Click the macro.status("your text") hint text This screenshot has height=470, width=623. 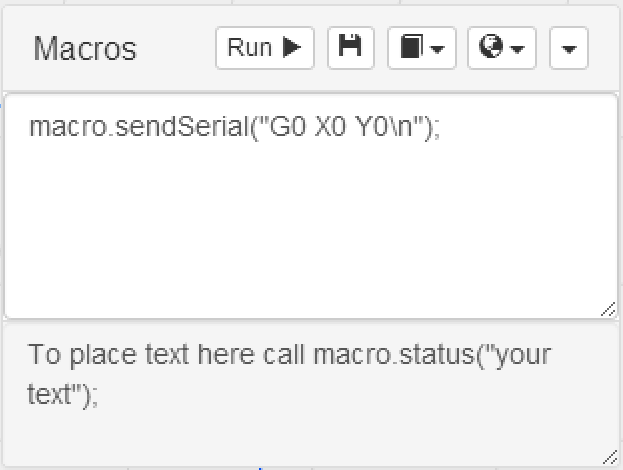tap(430, 355)
